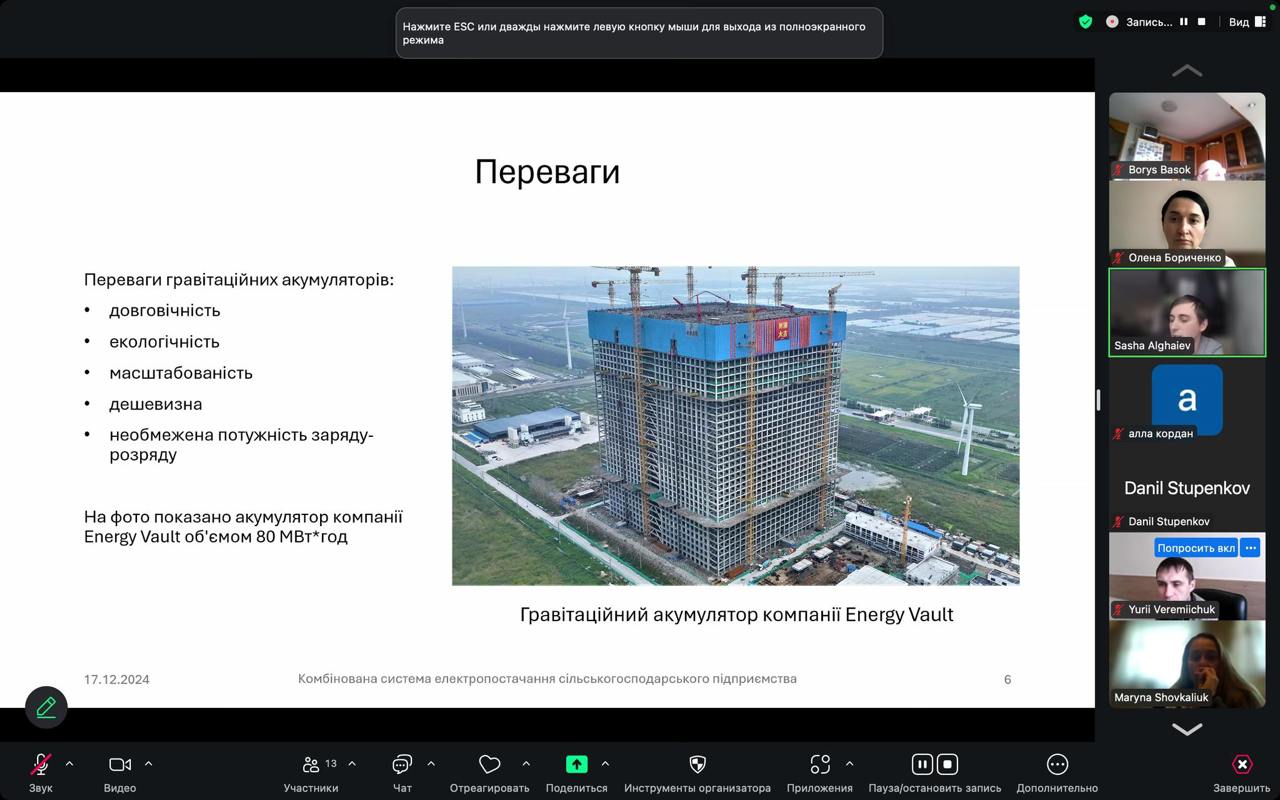Click muted mic icon beside алла кордан
The height and width of the screenshot is (800, 1280).
(1119, 434)
